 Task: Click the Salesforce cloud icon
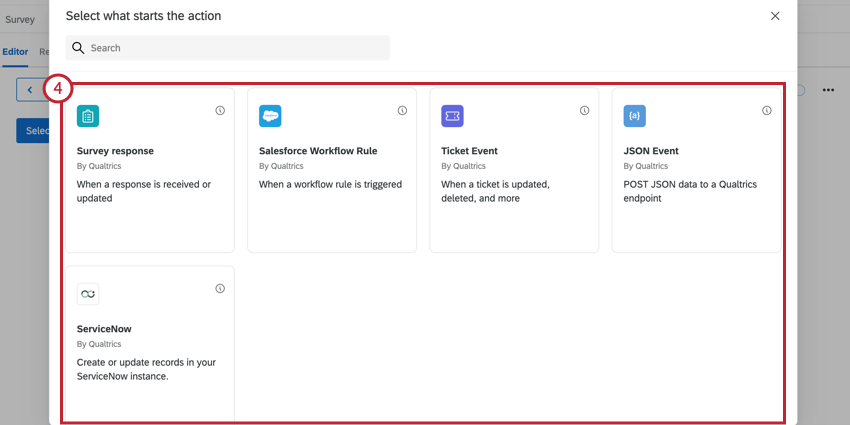[x=270, y=116]
